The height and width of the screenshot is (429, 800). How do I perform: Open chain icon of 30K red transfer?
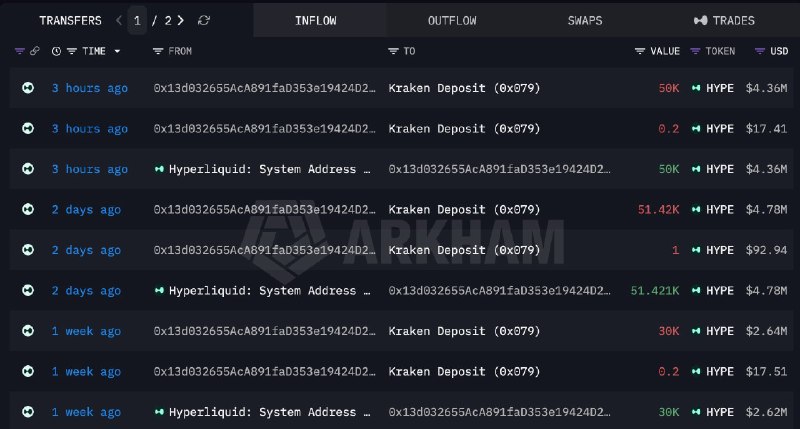pyautogui.click(x=28, y=331)
